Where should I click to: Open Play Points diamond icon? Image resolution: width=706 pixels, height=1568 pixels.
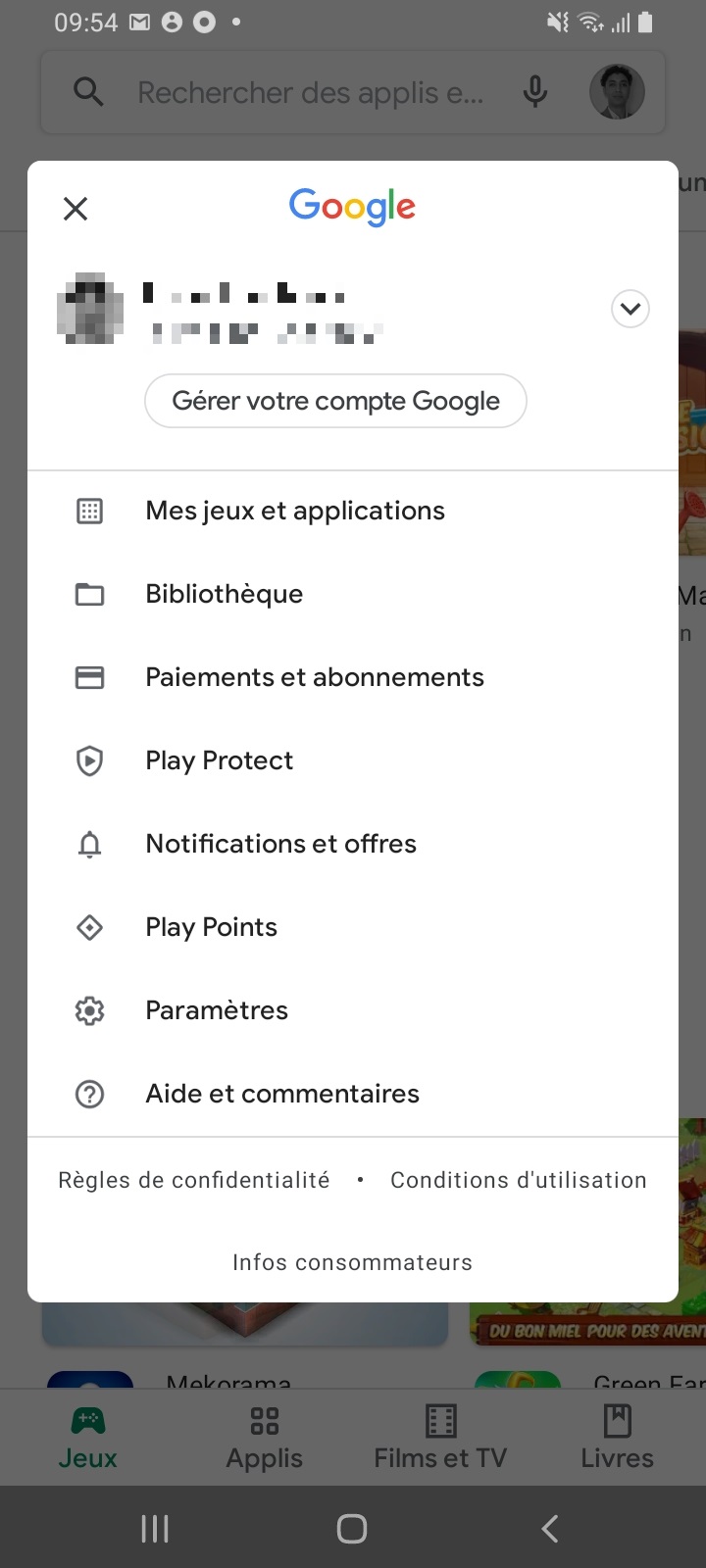90,927
